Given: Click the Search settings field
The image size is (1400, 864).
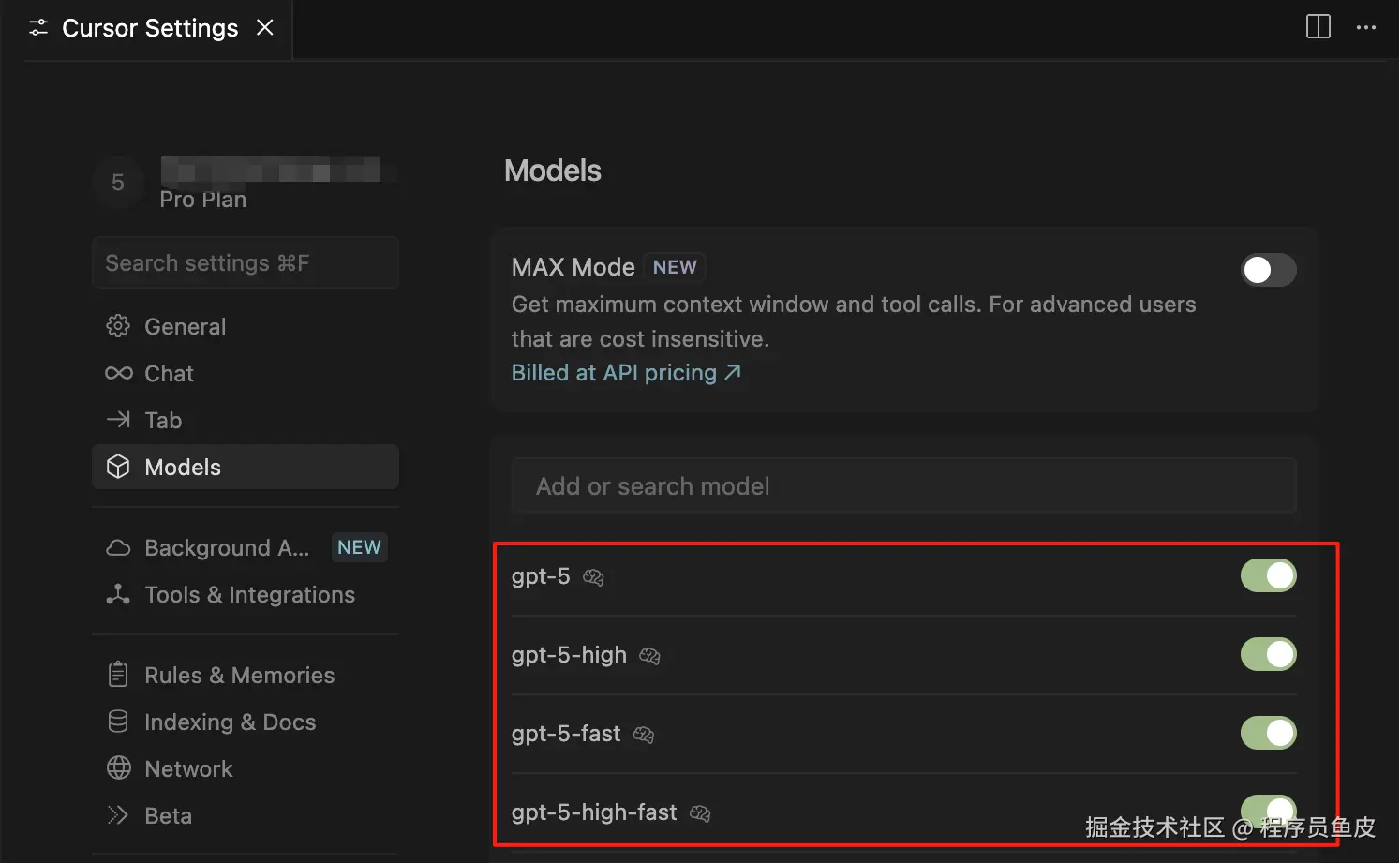Looking at the screenshot, I should pyautogui.click(x=246, y=262).
